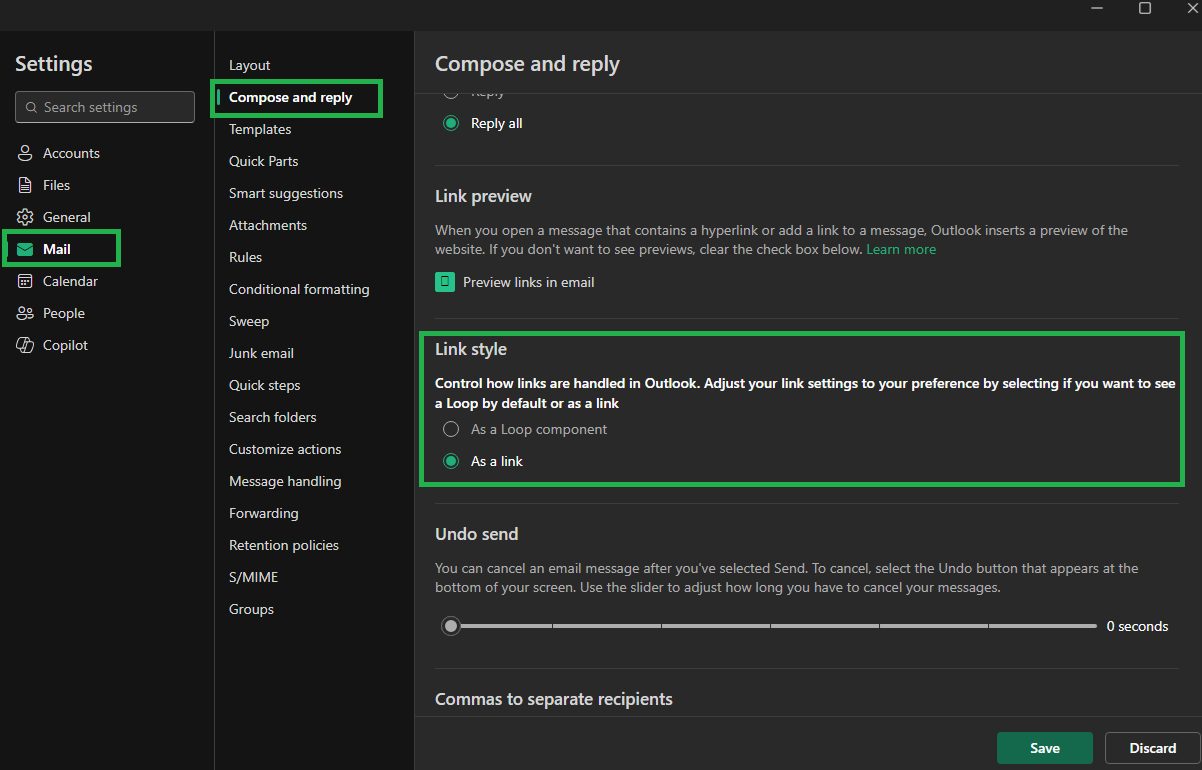Open Message handling settings
This screenshot has width=1202, height=770.
(x=285, y=481)
